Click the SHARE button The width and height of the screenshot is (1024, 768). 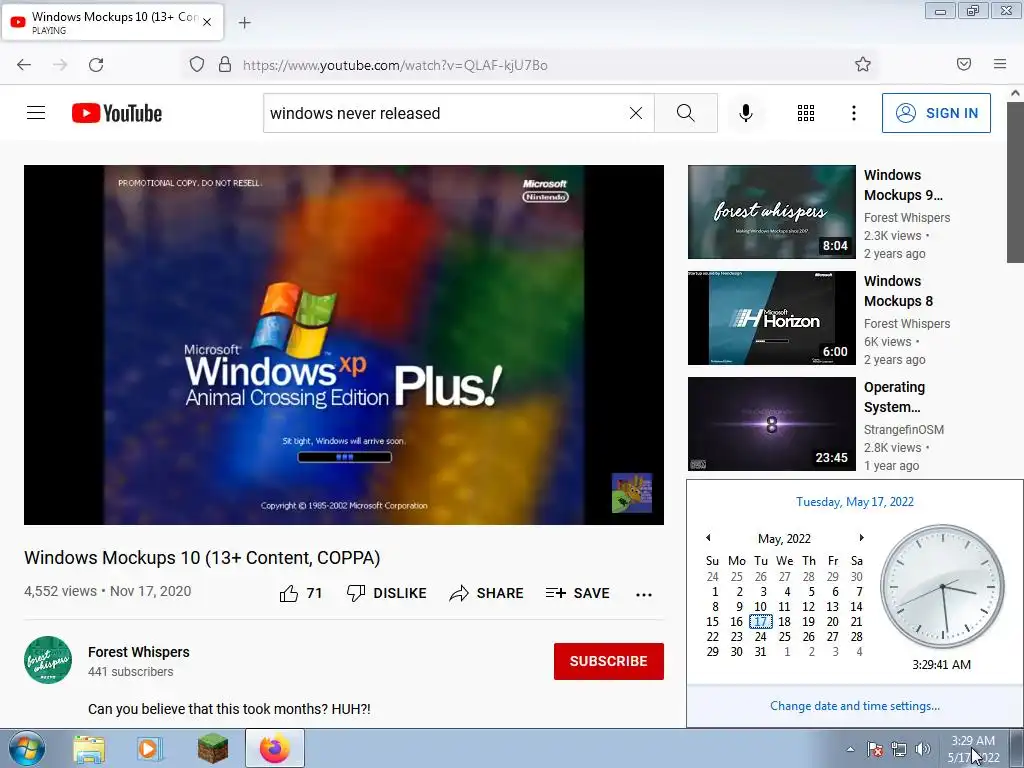[487, 593]
